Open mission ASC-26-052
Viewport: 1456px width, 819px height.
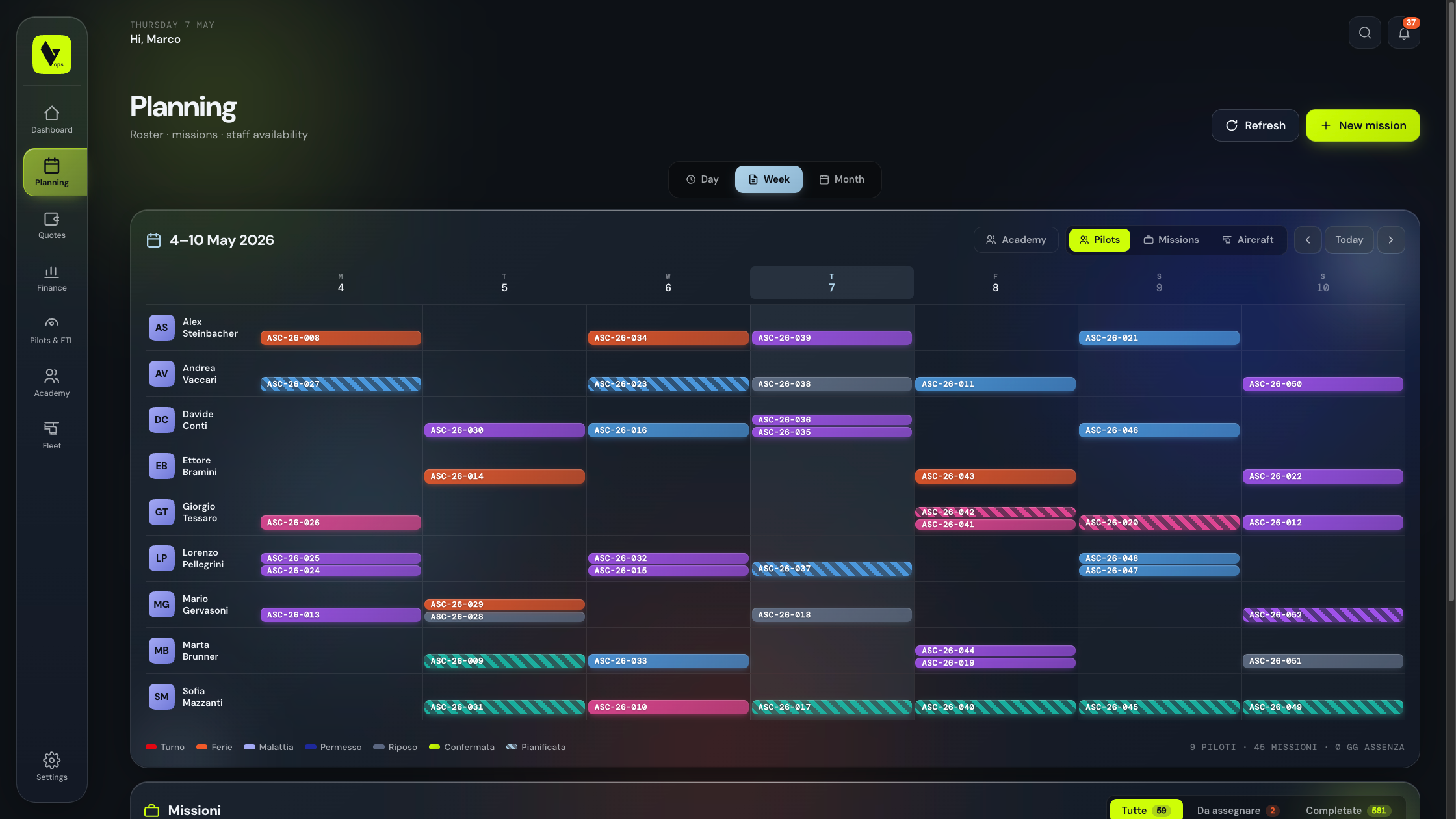[x=1323, y=615]
